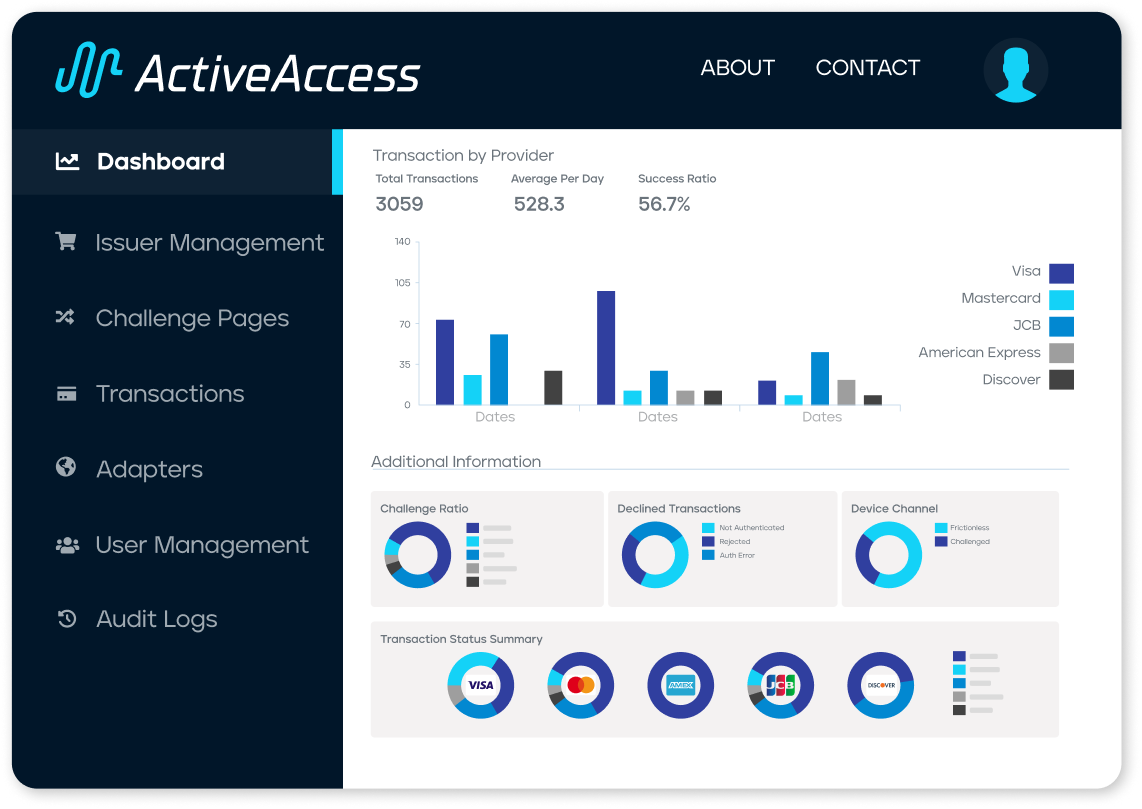
Task: Click the user avatar in the header
Action: 1015,72
